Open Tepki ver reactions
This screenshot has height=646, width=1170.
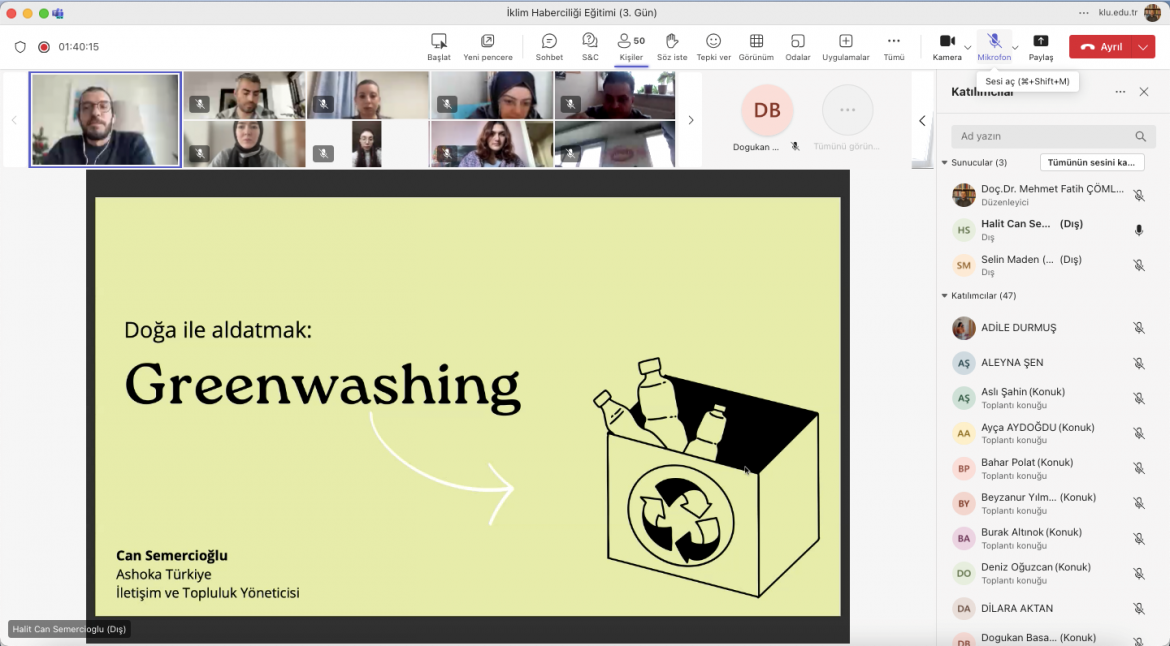pyautogui.click(x=713, y=46)
